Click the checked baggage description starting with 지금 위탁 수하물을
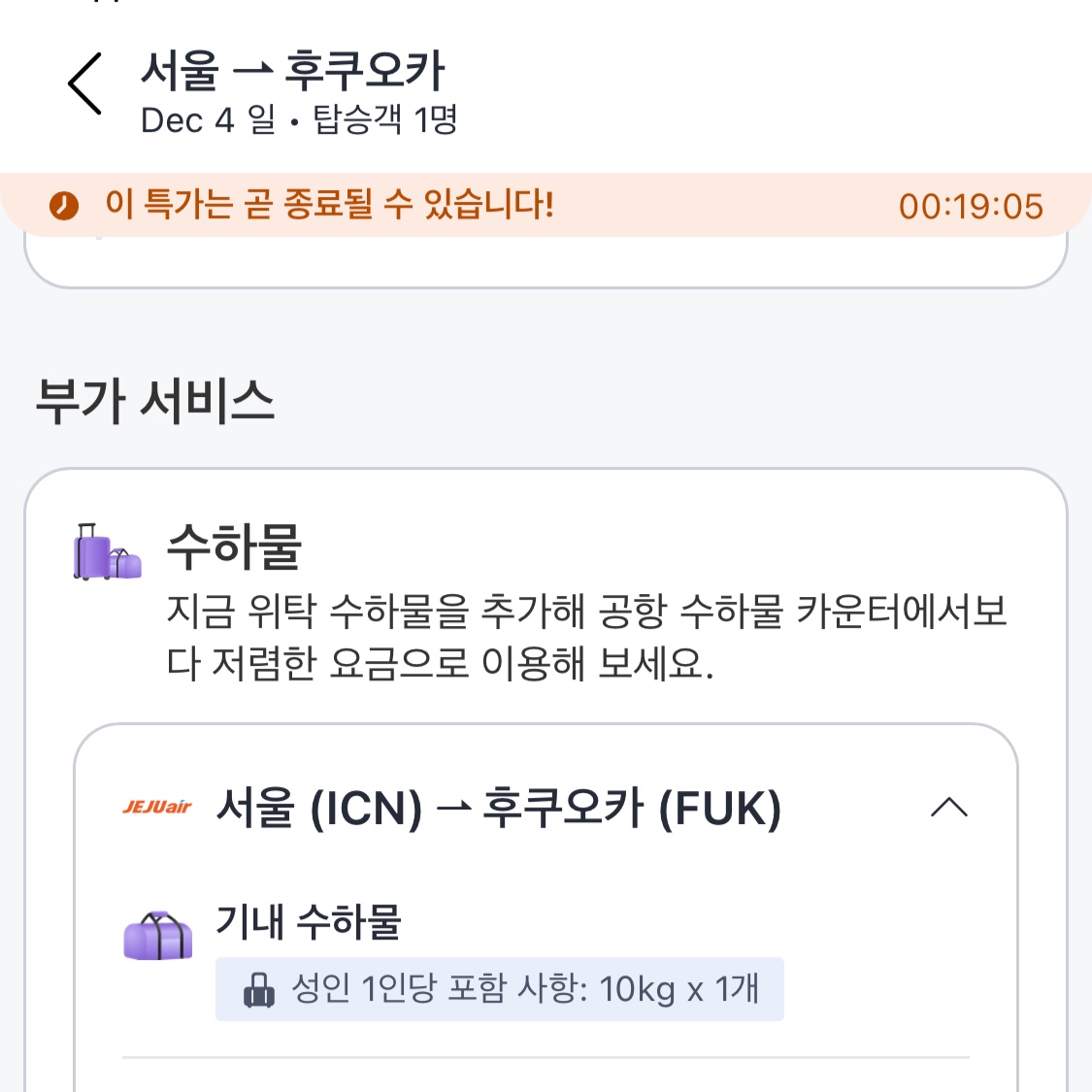The image size is (1092, 1092). [586, 637]
